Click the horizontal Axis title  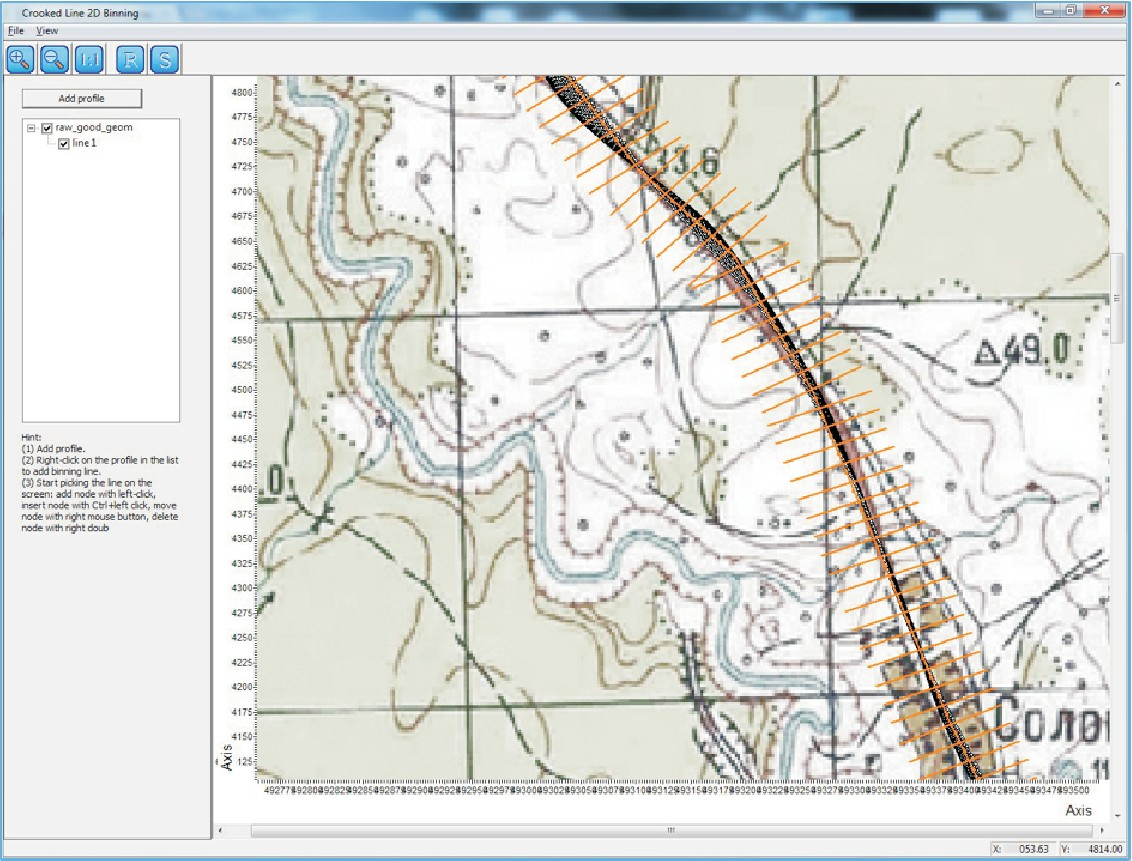point(1079,810)
